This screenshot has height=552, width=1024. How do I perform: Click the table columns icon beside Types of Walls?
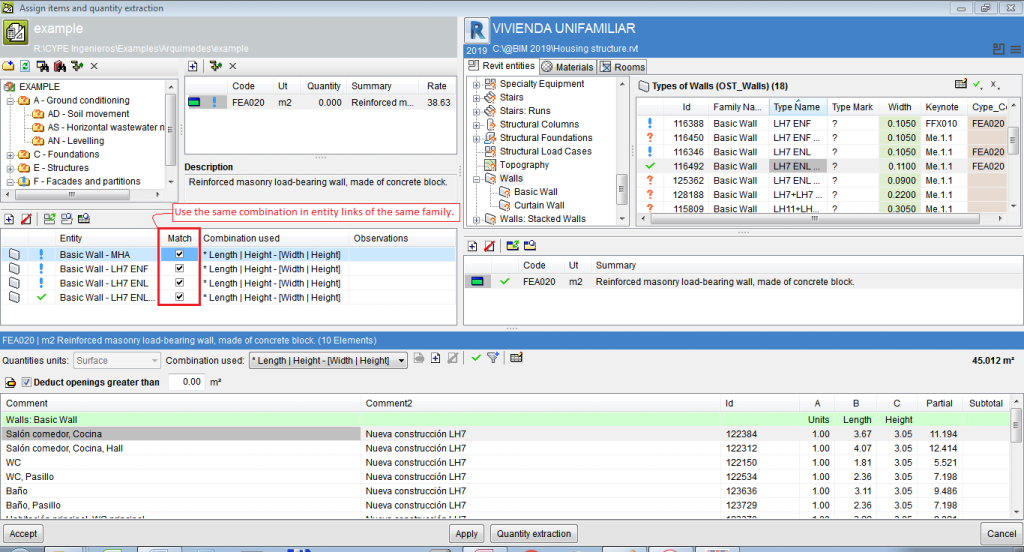tap(961, 84)
